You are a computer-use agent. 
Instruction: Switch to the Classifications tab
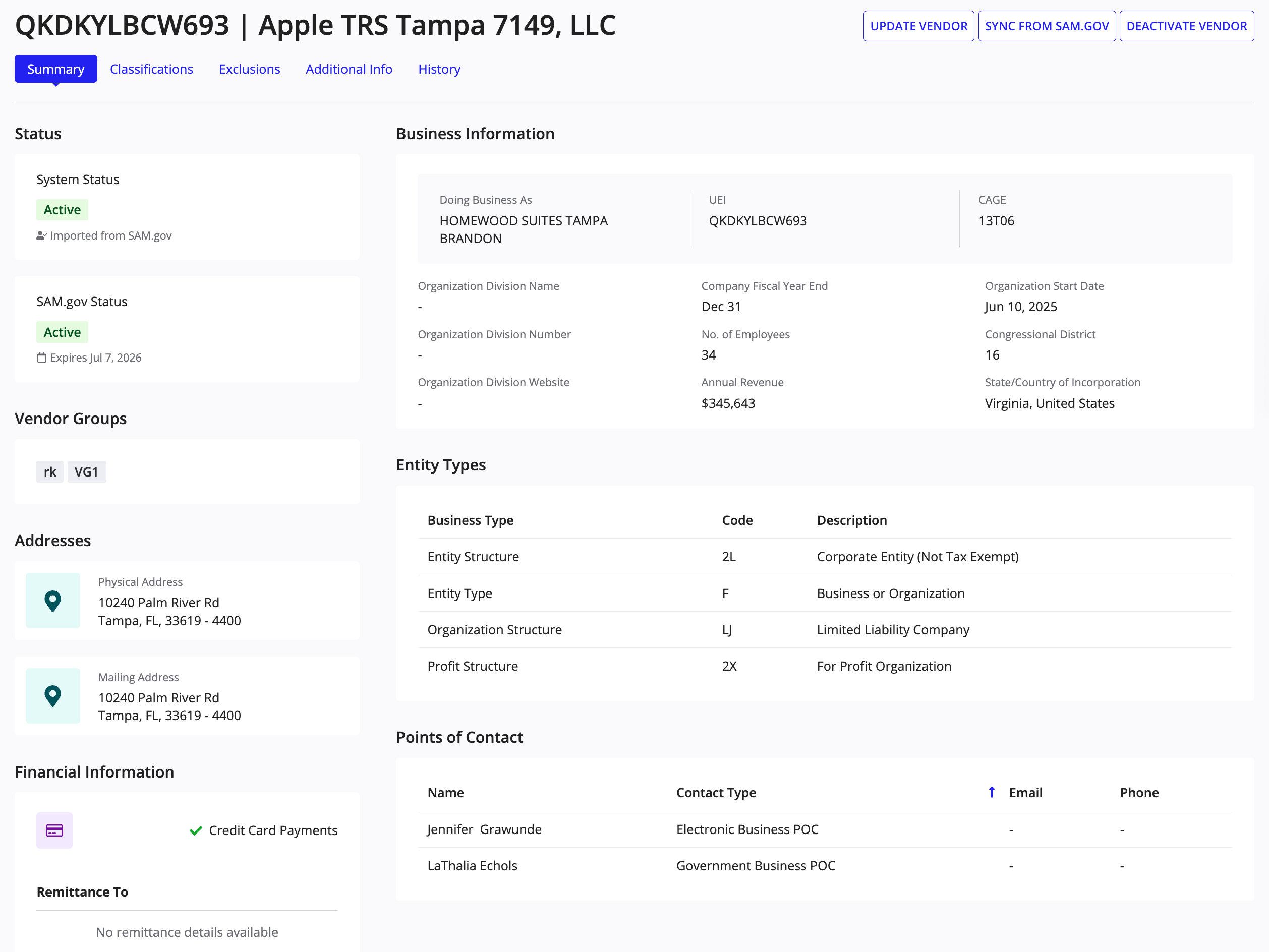tap(151, 69)
